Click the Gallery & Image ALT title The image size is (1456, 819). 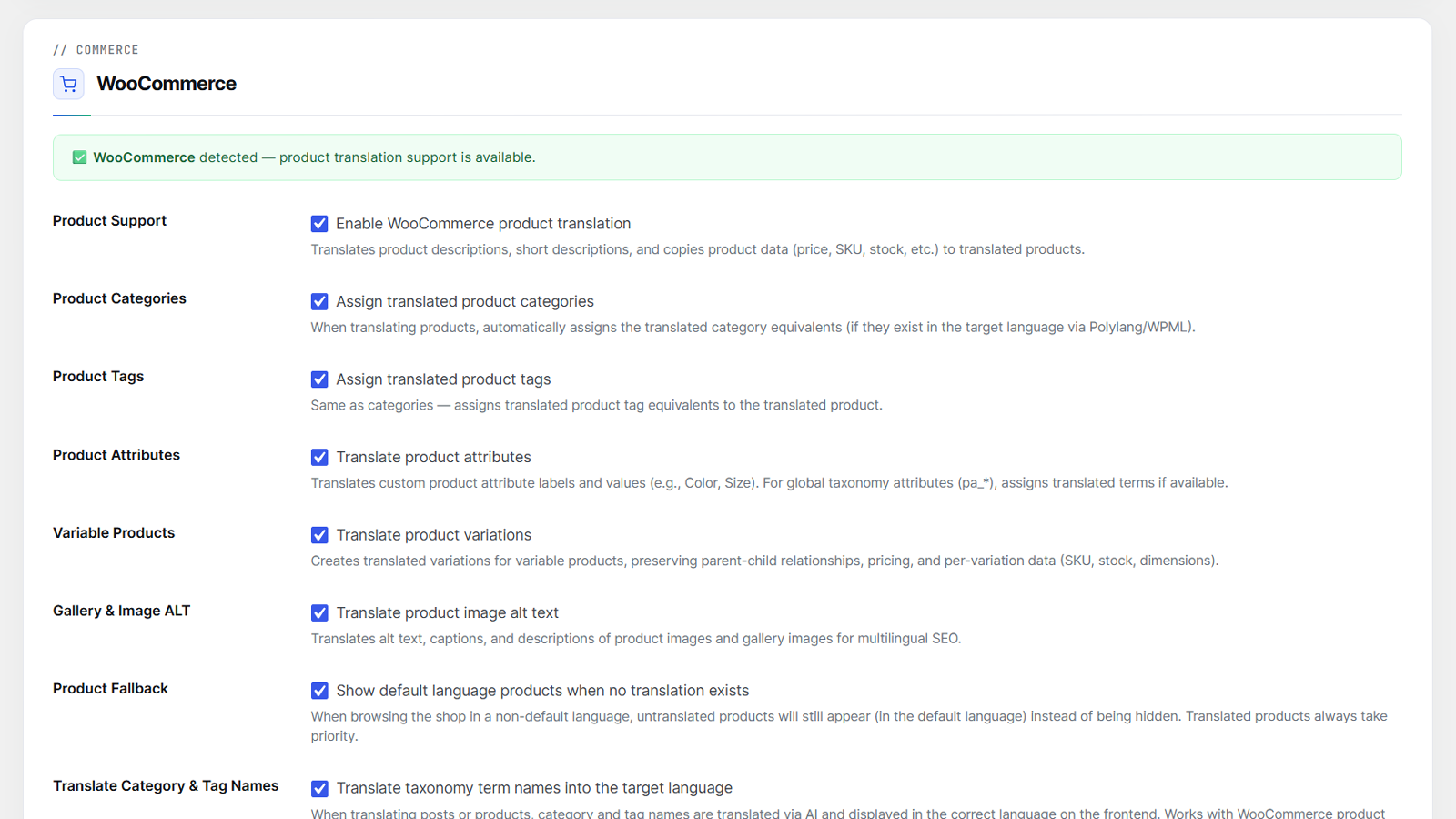(x=122, y=611)
